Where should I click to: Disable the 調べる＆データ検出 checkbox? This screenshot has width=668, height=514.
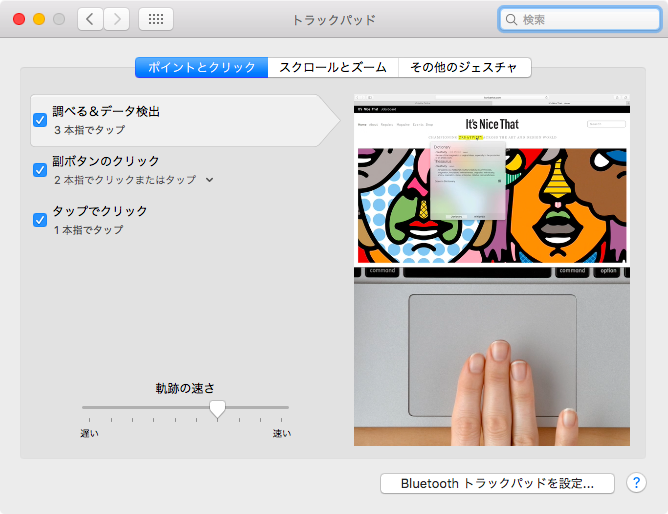coord(40,120)
